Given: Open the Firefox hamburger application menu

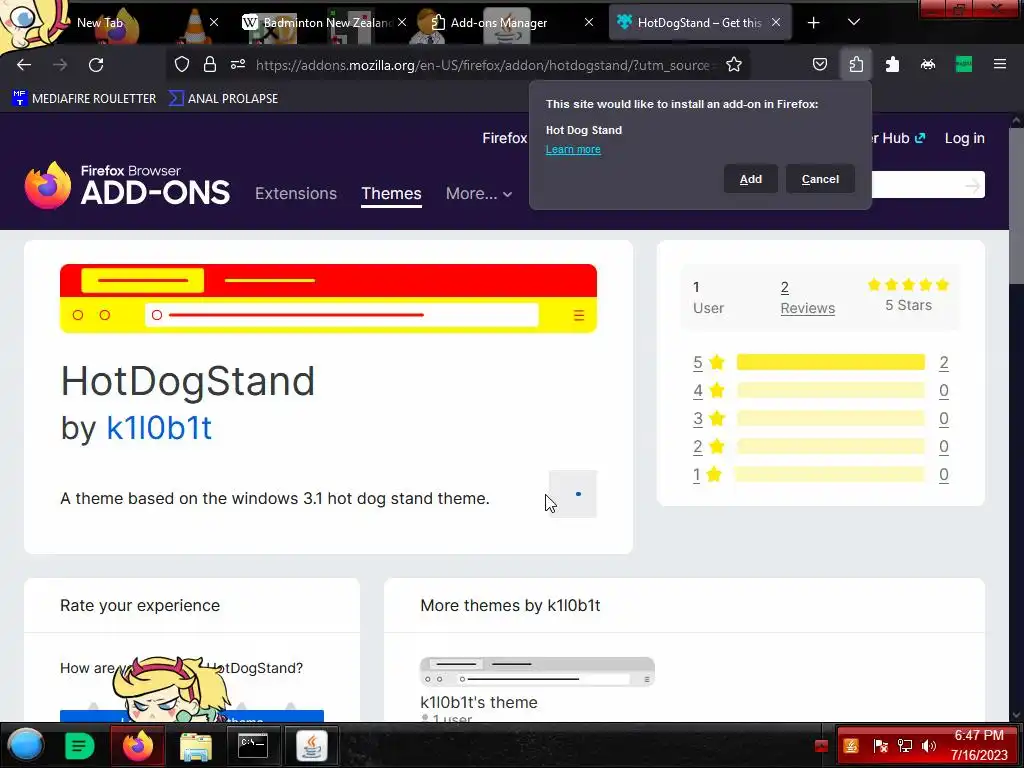Looking at the screenshot, I should pos(1000,64).
